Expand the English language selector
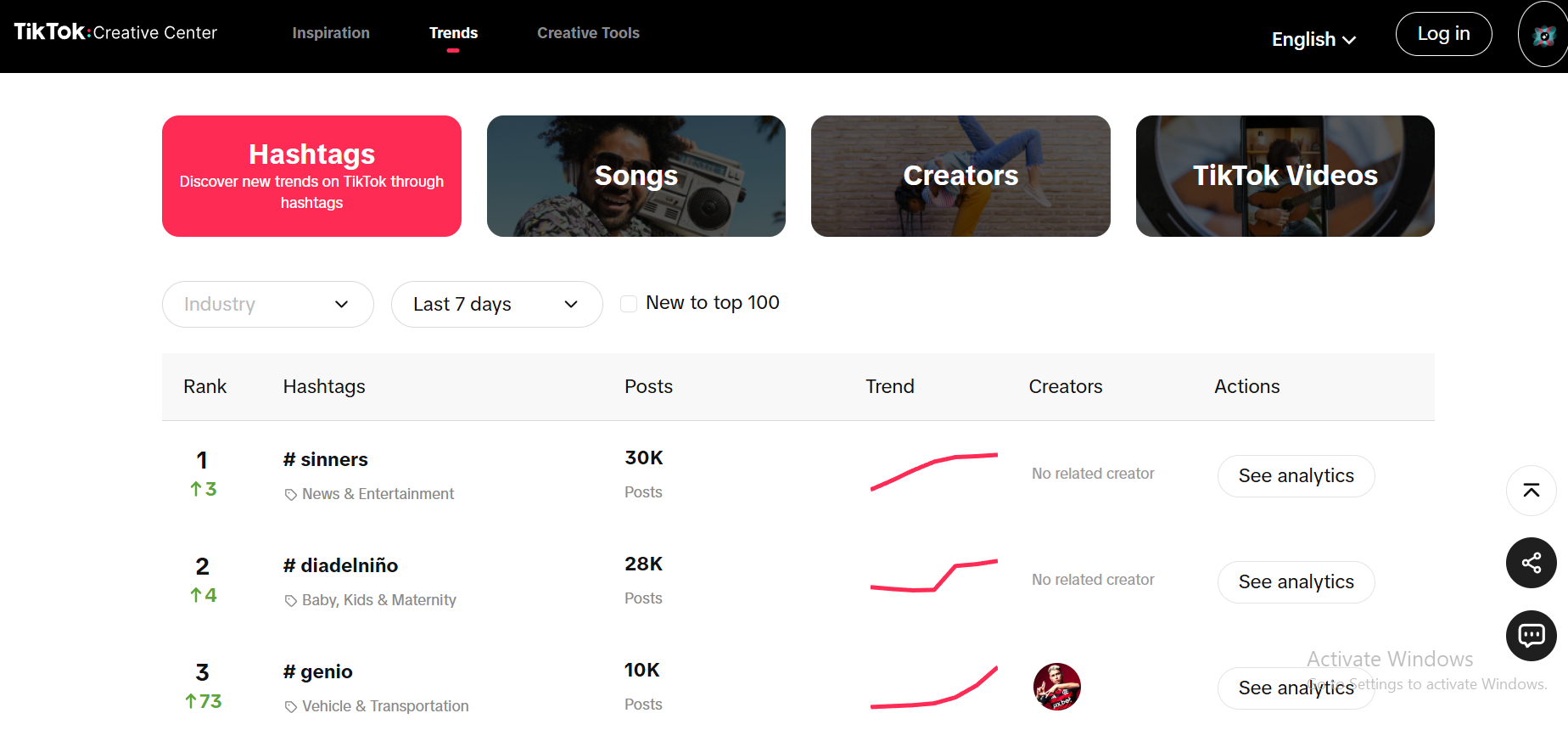The image size is (1568, 730). click(x=1313, y=39)
